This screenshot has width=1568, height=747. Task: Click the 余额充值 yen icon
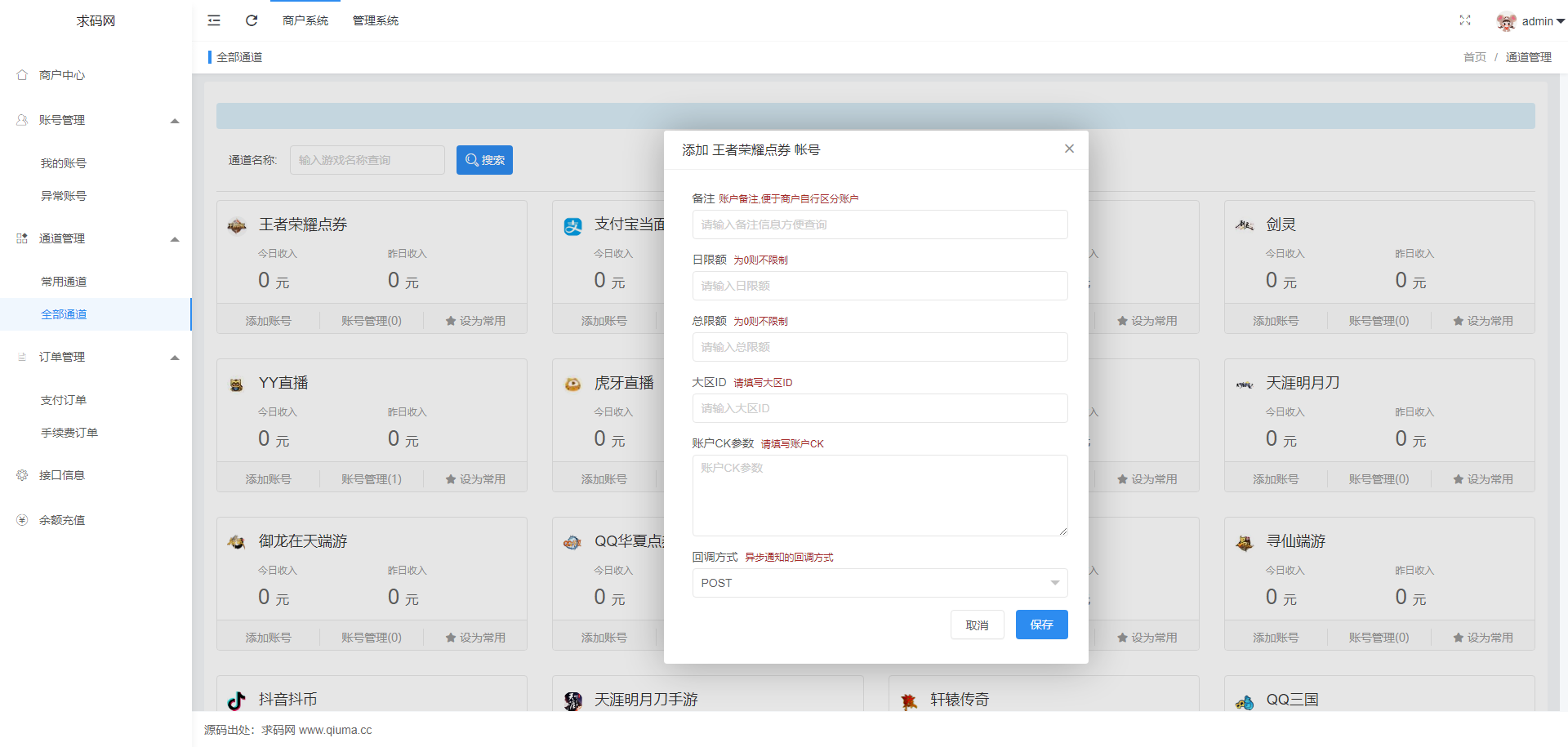22,520
